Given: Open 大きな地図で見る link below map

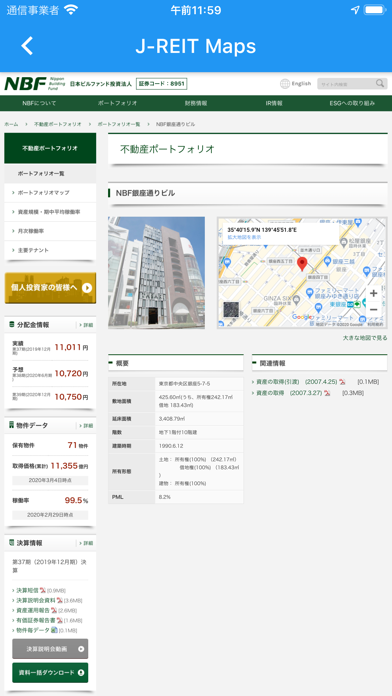Looking at the screenshot, I should tap(365, 338).
